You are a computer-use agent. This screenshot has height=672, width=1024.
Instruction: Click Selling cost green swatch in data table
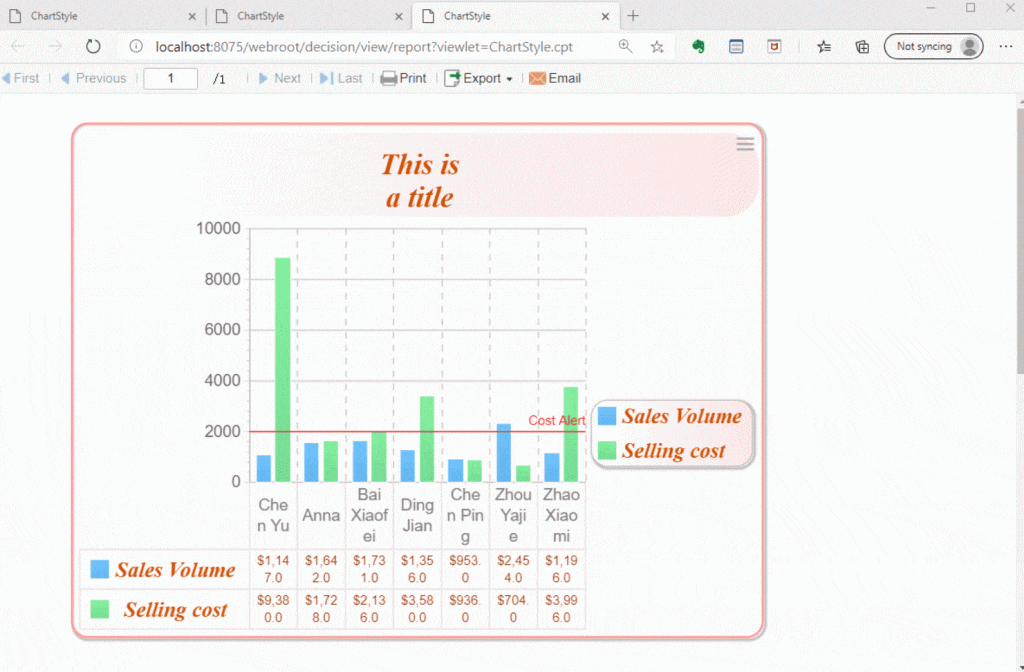point(100,609)
